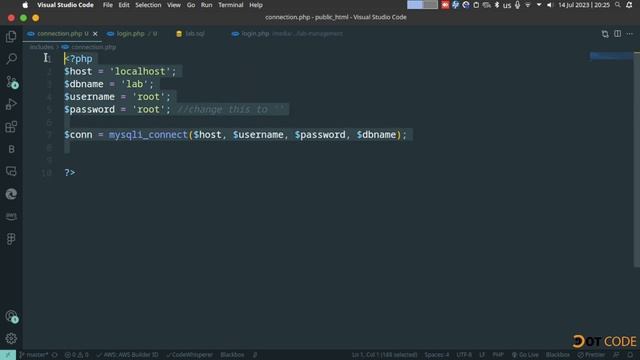
Task: Open the View menu
Action: (x=173, y=5)
